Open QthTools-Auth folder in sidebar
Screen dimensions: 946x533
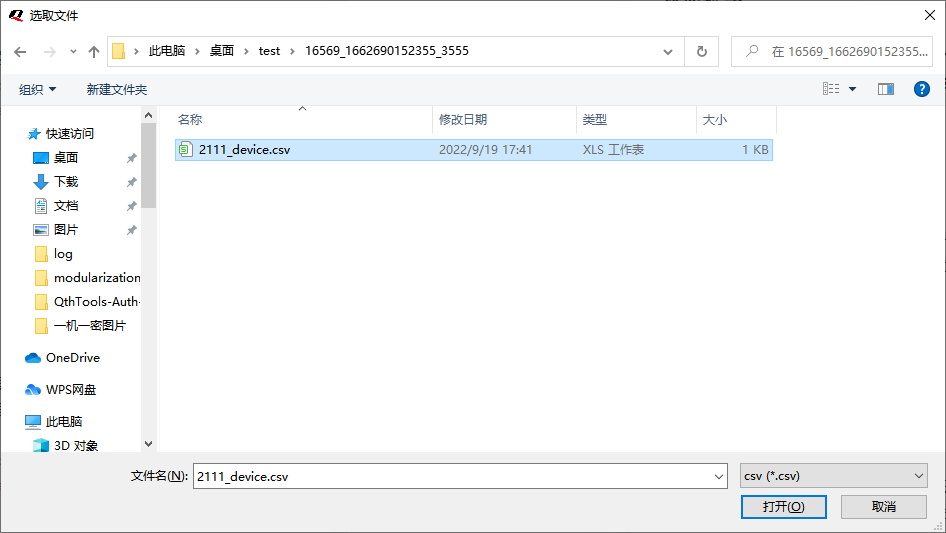pyautogui.click(x=87, y=302)
